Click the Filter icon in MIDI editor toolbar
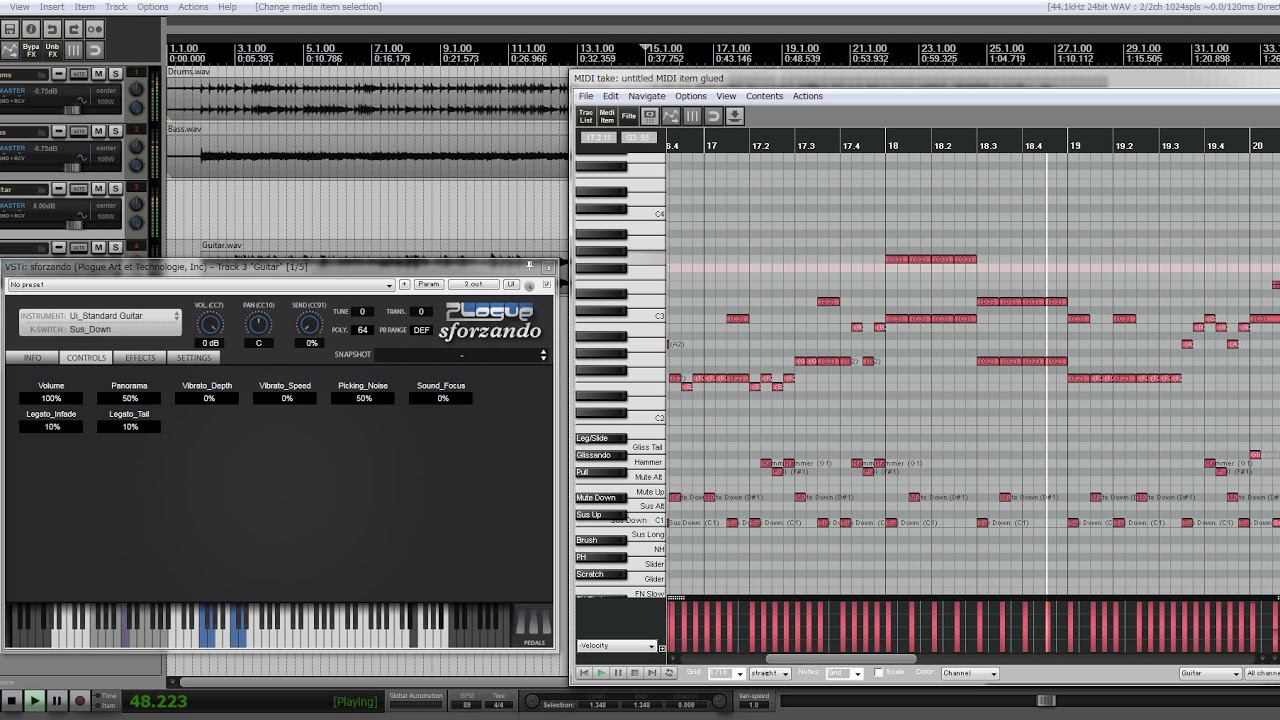Image resolution: width=1280 pixels, height=720 pixels. [x=628, y=116]
